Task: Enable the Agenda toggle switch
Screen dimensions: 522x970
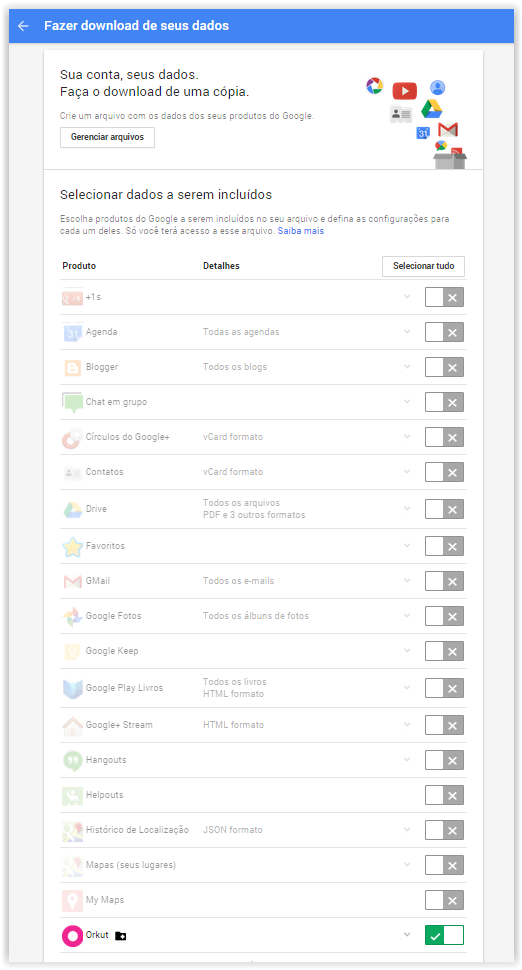Action: coord(444,332)
